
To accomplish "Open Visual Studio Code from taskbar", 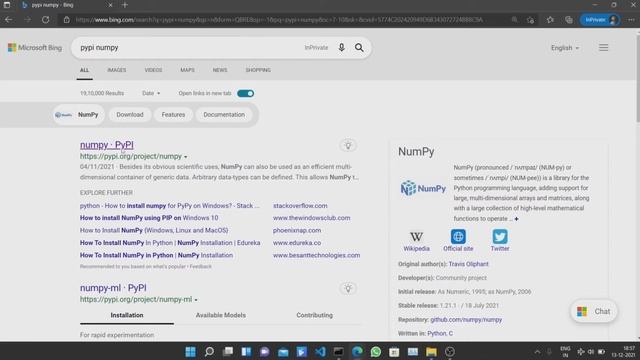I will 320,351.
